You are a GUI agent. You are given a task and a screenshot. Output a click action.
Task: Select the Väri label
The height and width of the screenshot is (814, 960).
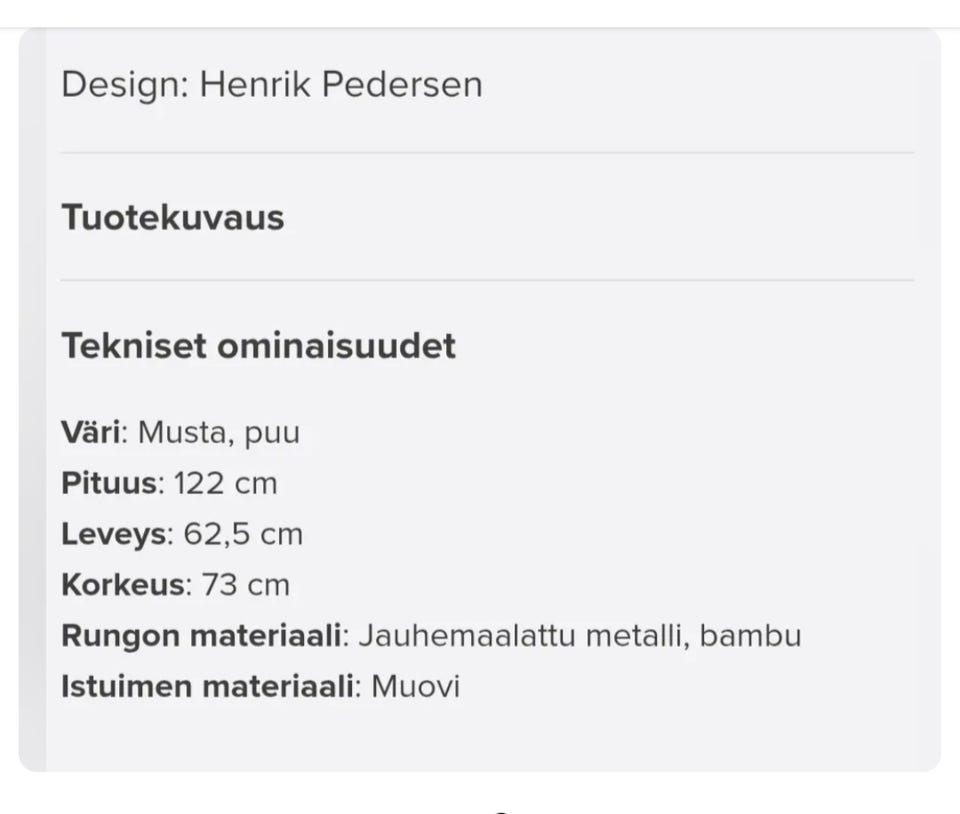[x=93, y=433]
